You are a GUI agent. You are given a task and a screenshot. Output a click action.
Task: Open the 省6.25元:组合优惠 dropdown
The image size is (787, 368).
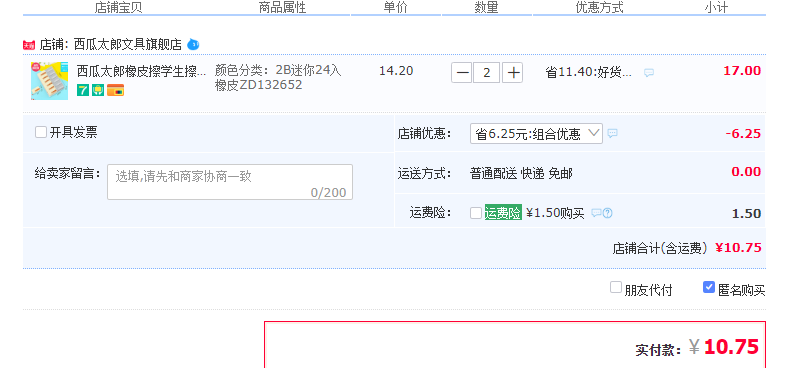tap(536, 134)
